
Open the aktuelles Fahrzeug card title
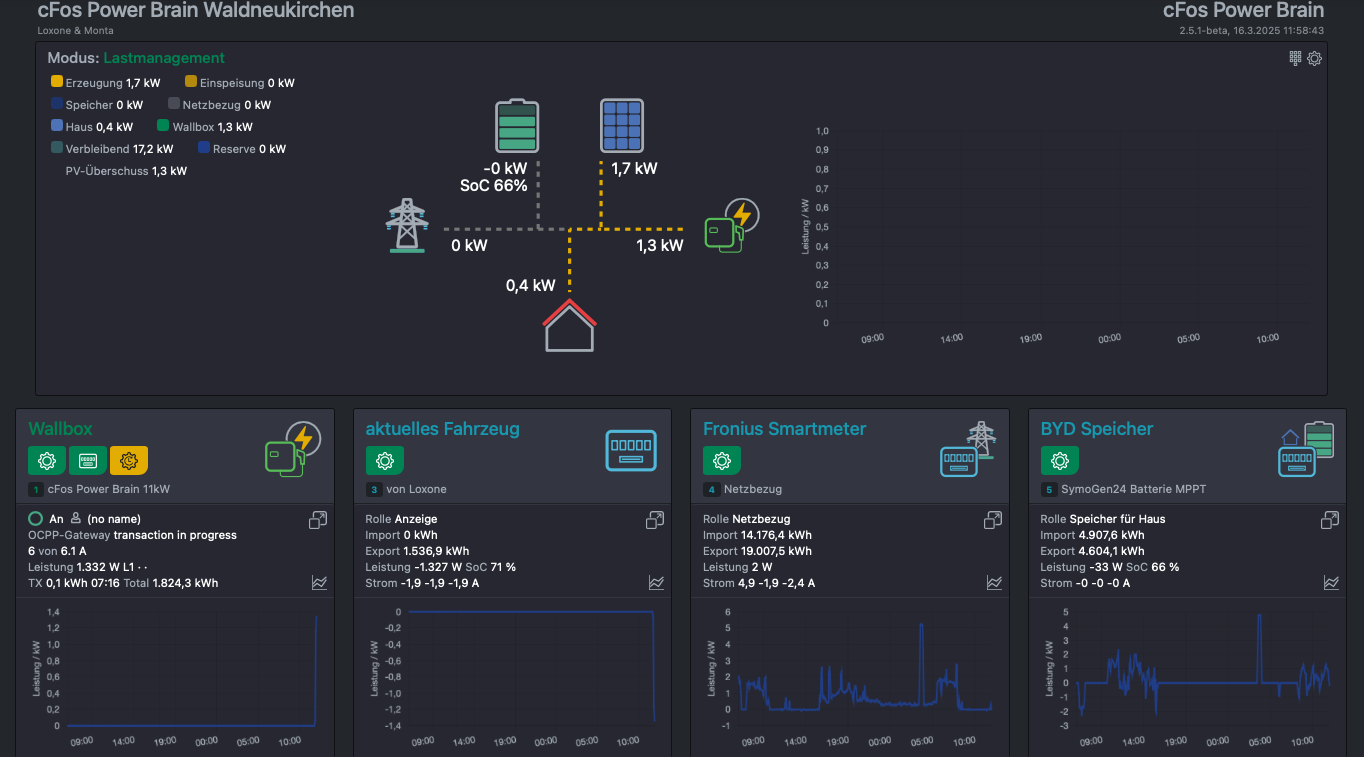[443, 429]
